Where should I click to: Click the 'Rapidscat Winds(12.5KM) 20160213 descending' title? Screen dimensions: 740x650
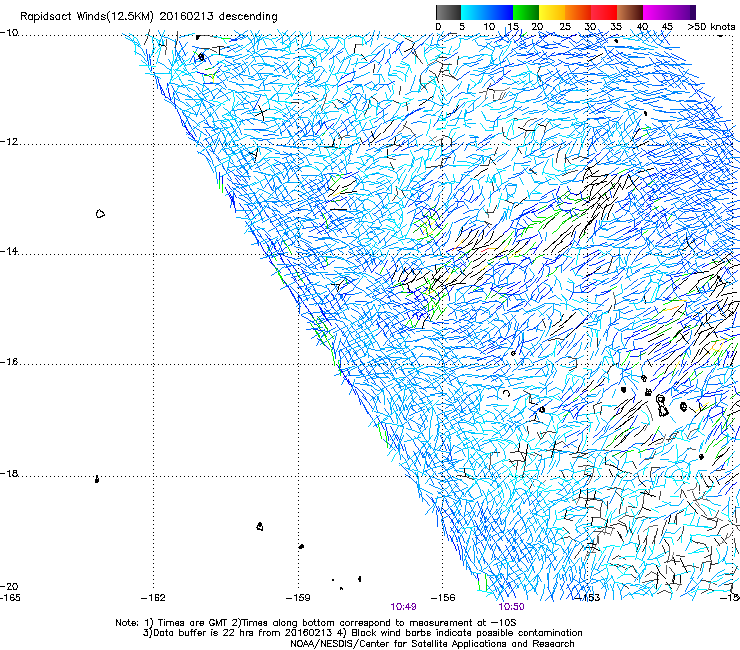point(149,17)
